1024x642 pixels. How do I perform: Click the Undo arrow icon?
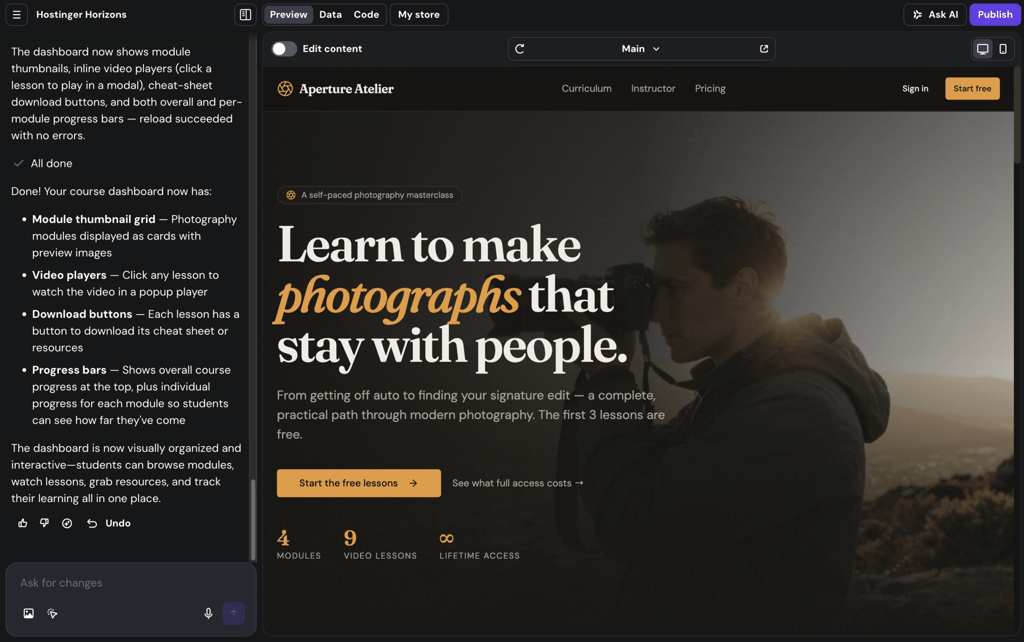tap(92, 523)
